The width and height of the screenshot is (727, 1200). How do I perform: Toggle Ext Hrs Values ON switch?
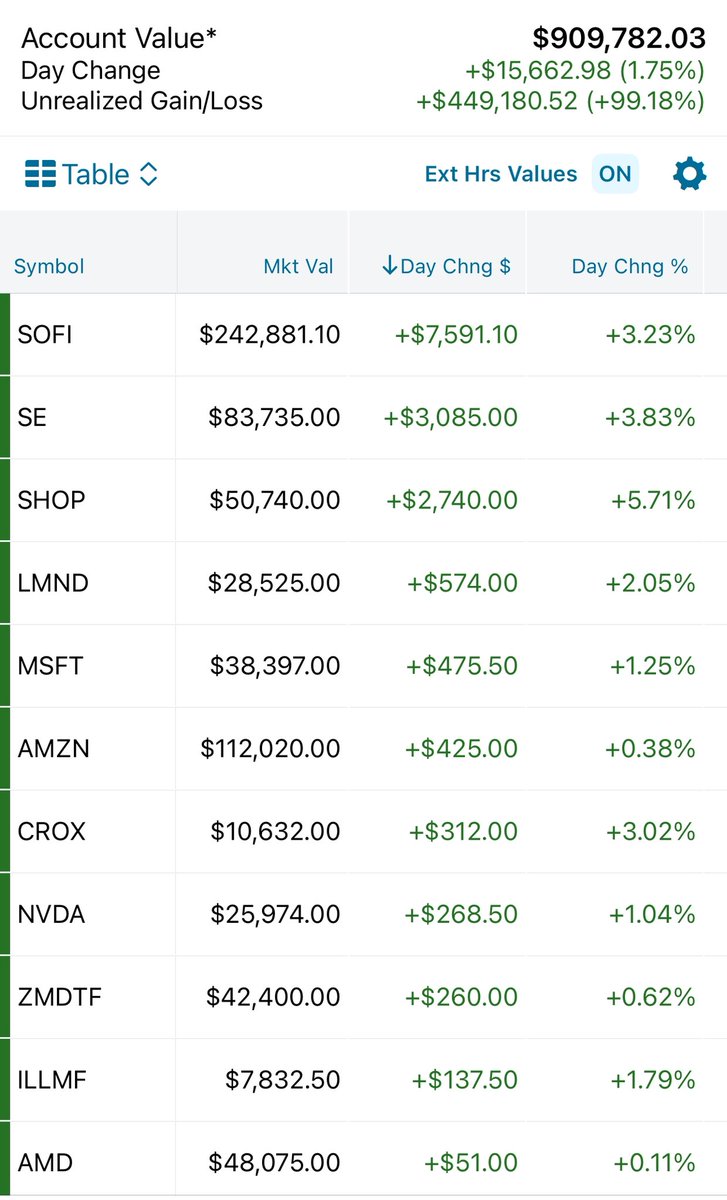615,174
